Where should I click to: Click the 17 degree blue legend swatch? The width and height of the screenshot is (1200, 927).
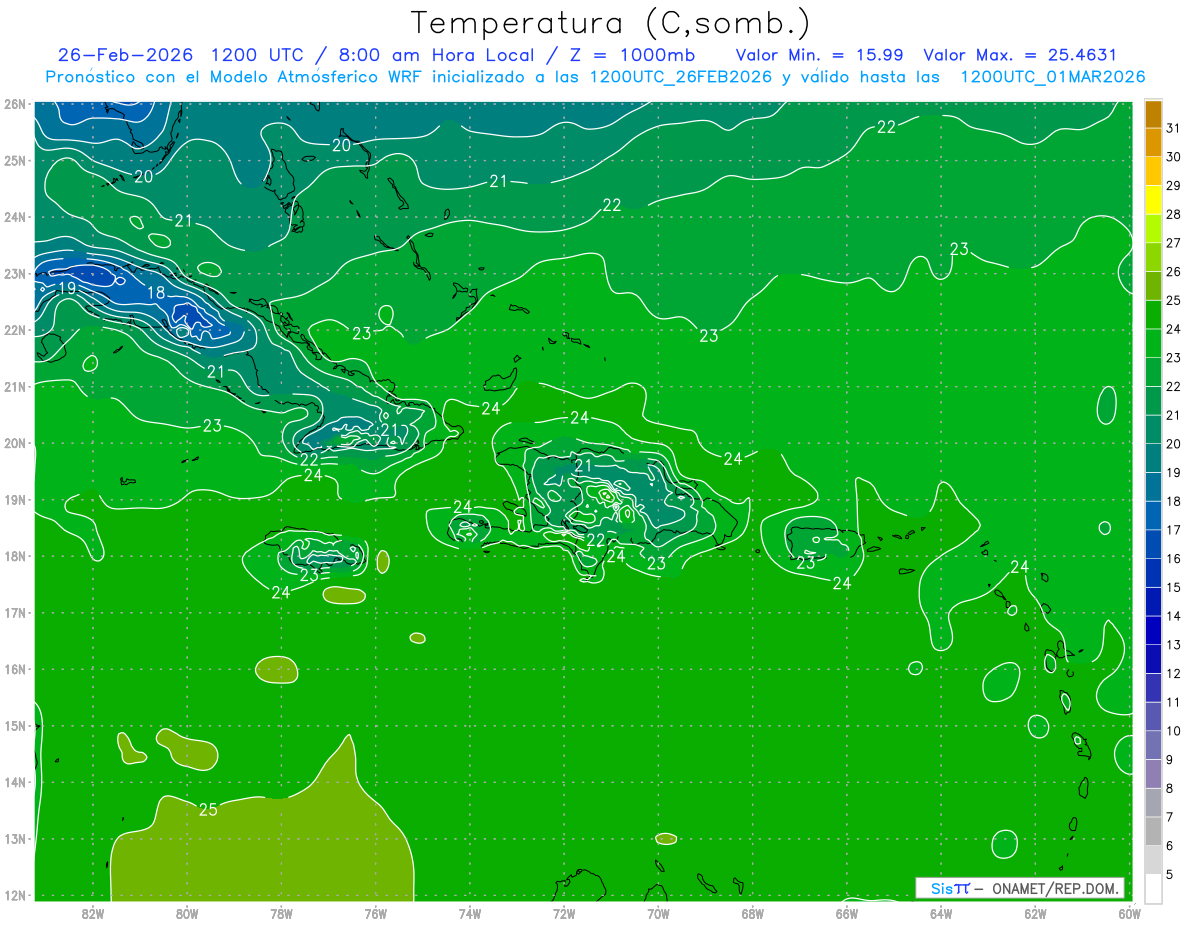(x=1153, y=515)
